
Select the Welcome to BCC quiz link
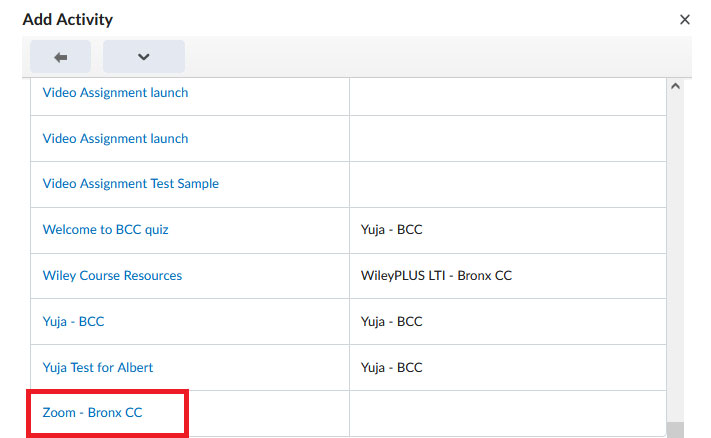[106, 229]
